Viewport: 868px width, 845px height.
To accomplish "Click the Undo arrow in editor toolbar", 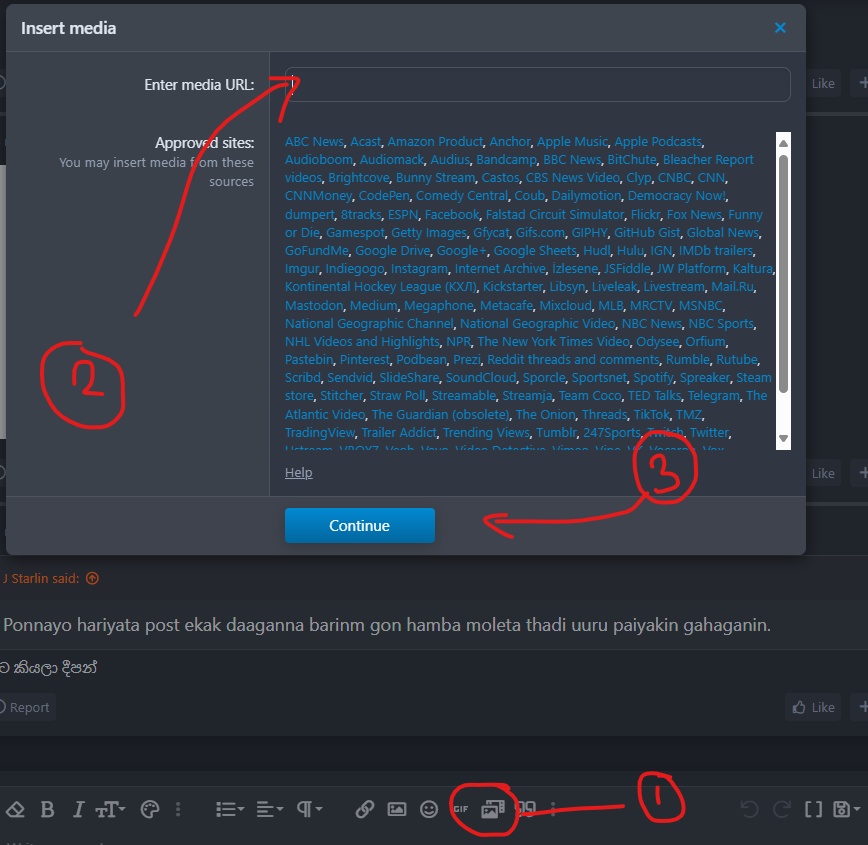I will tap(750, 810).
